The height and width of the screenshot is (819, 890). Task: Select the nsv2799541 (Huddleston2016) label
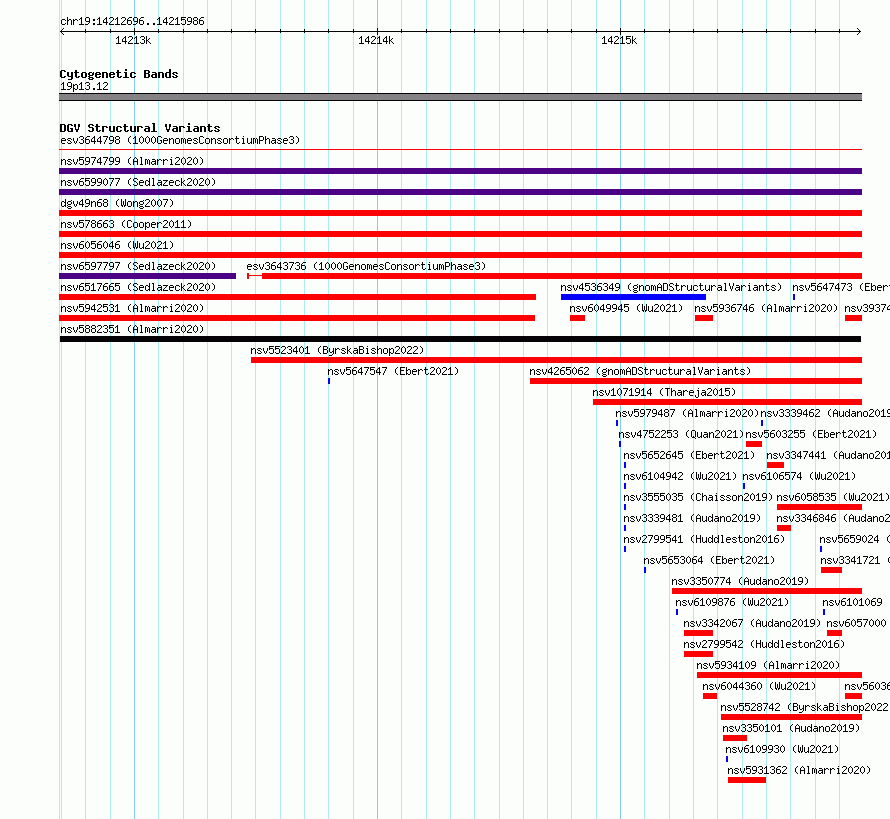(x=704, y=539)
